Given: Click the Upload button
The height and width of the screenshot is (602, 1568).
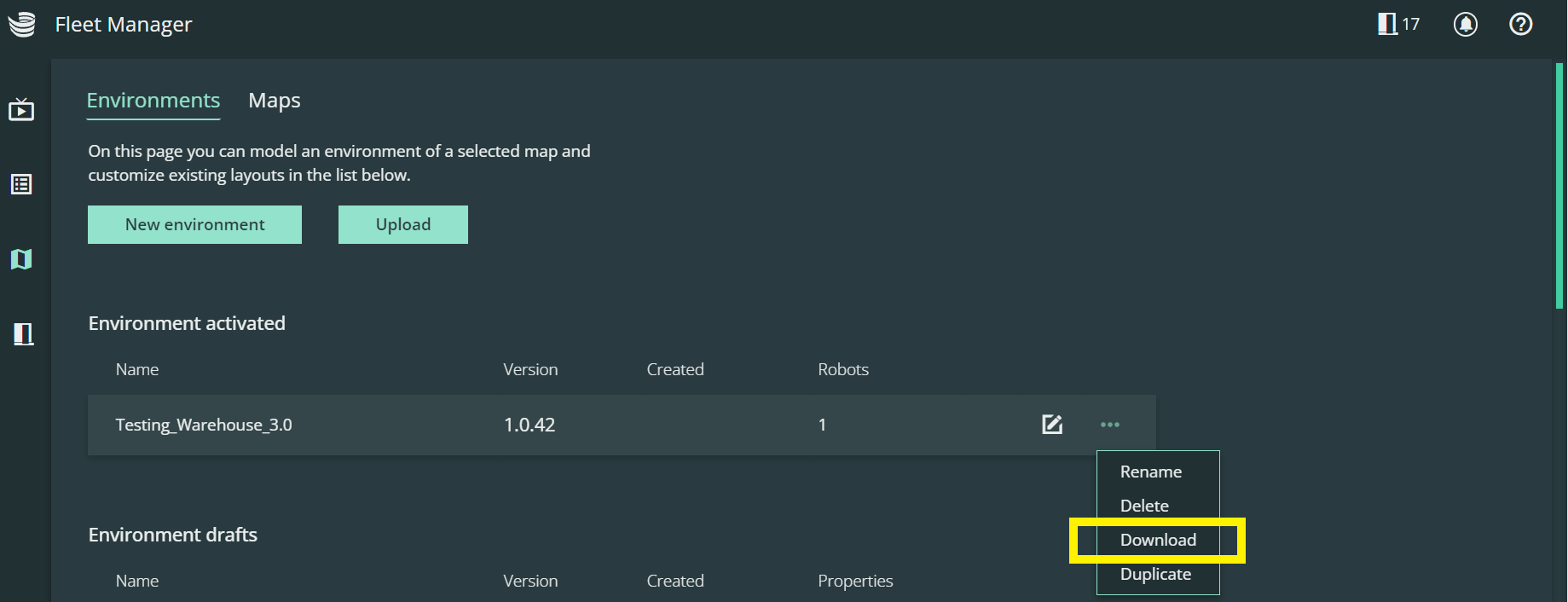Looking at the screenshot, I should point(403,224).
